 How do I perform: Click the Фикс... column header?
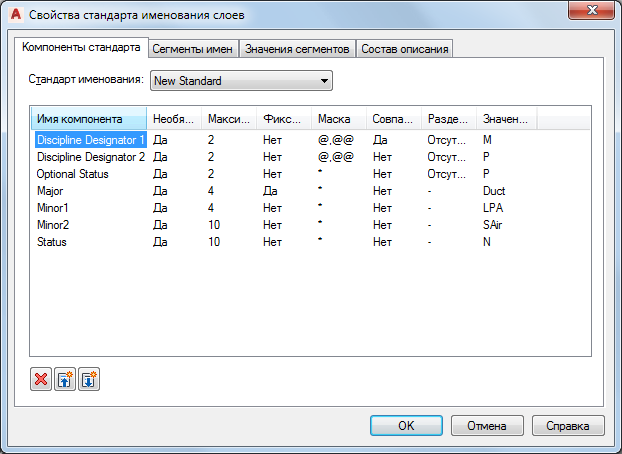(x=284, y=119)
